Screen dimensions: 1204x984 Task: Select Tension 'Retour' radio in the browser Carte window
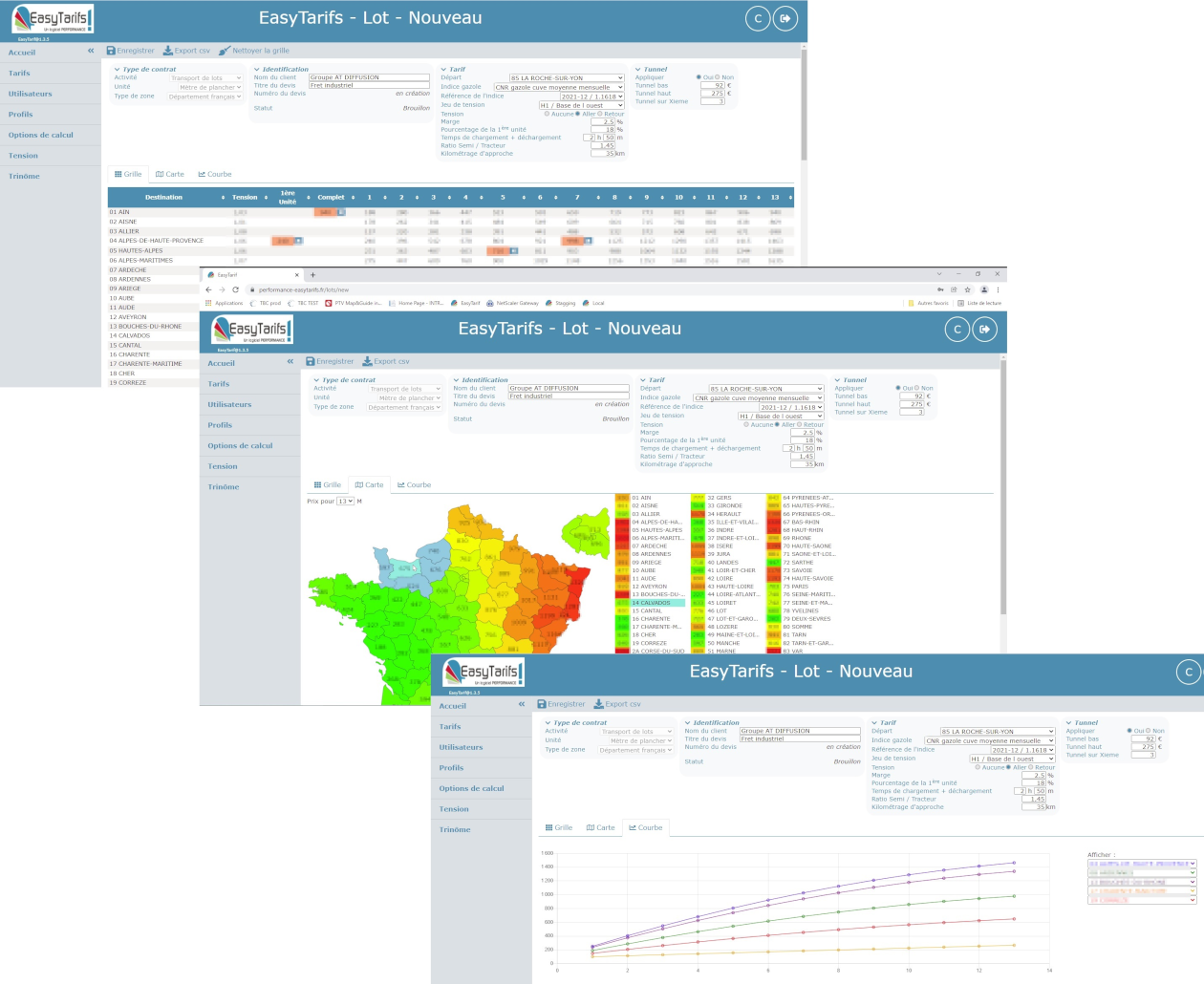tap(800, 424)
